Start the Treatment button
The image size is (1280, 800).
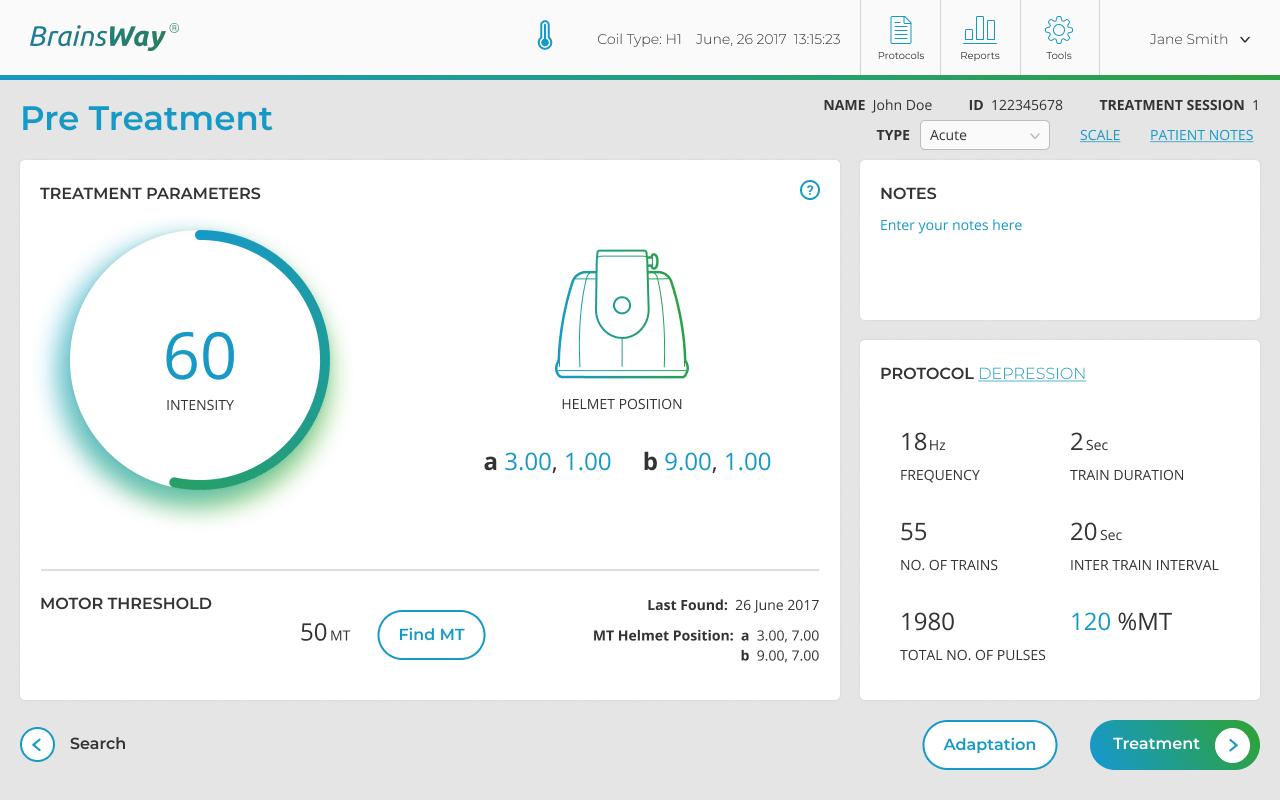click(x=1174, y=745)
